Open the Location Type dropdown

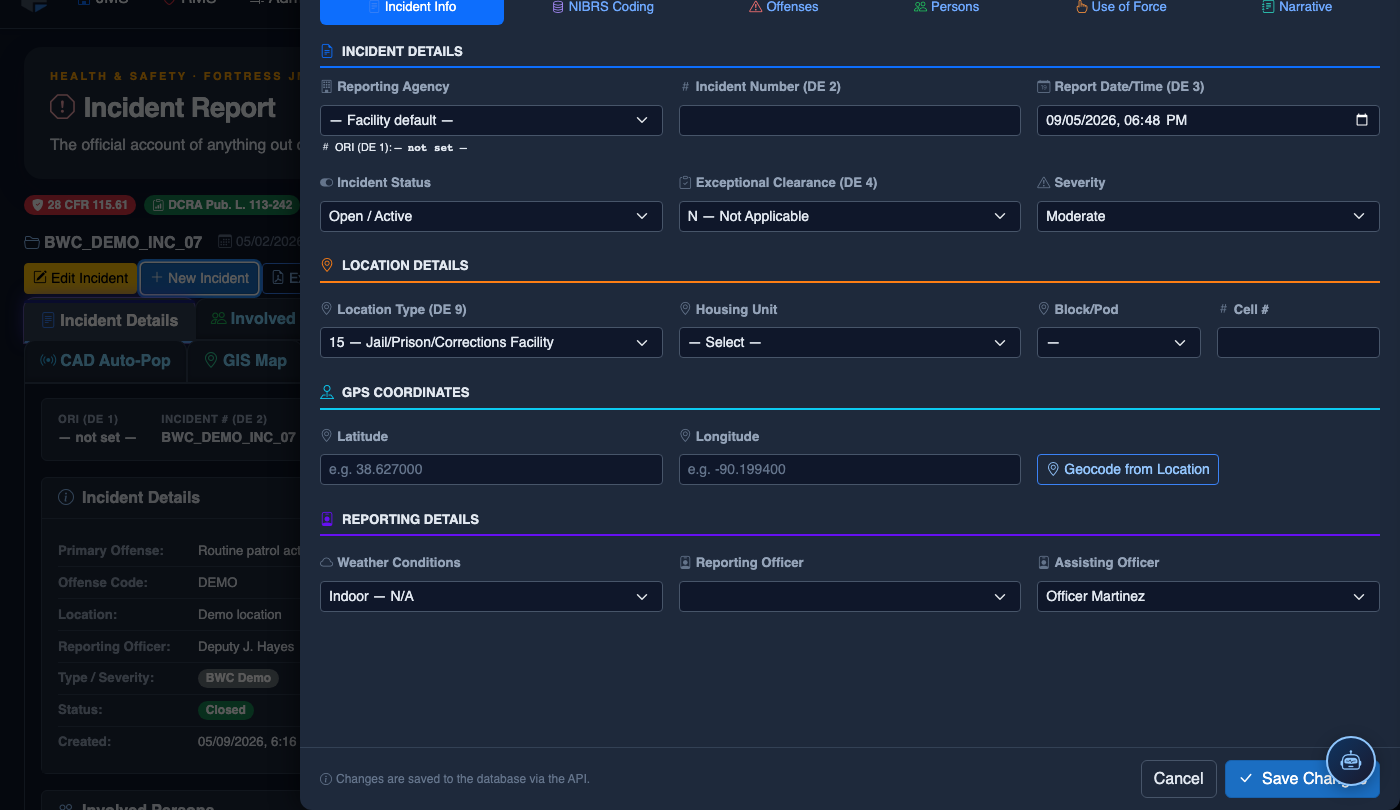(491, 343)
